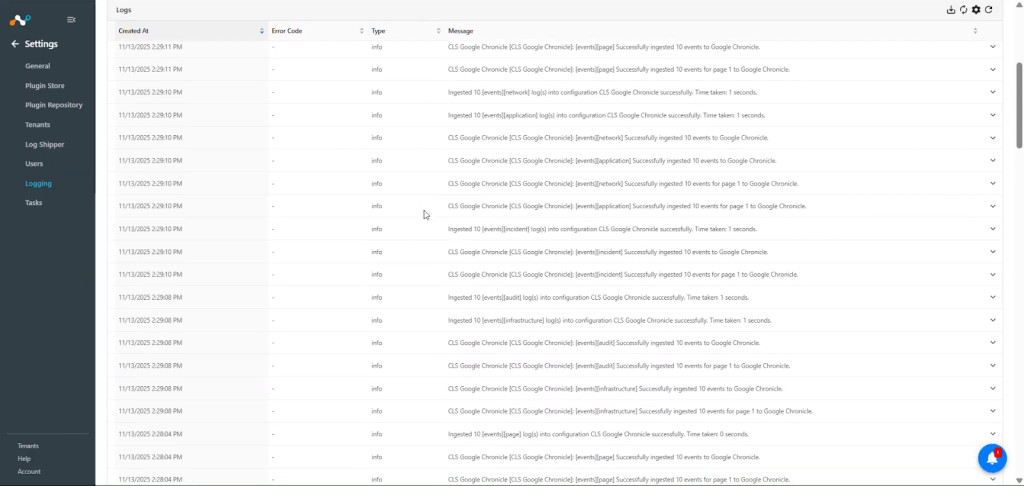Toggle auto-refresh with the circular arrows icon
1024x486 pixels.
(x=963, y=10)
